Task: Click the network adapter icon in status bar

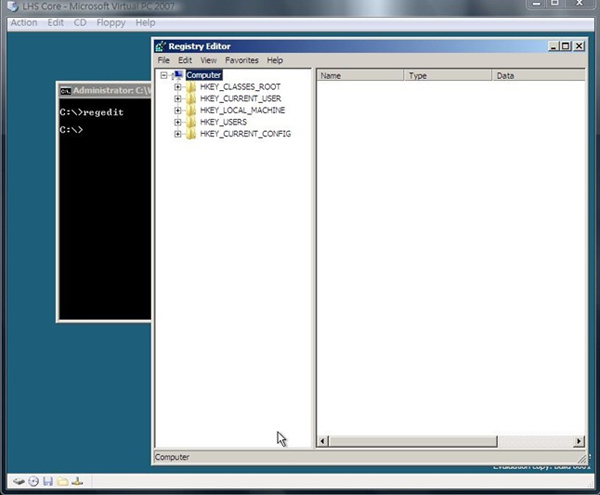Action: point(77,481)
